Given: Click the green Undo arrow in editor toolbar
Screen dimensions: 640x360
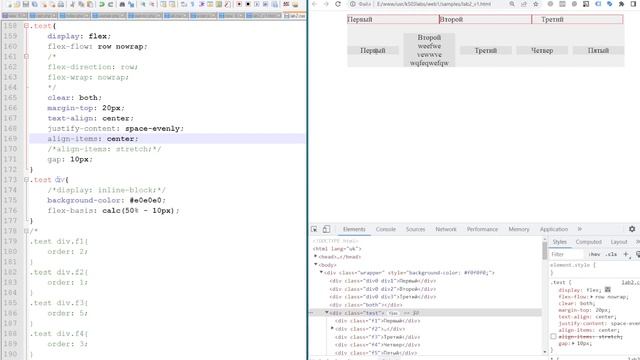Looking at the screenshot, I should (102, 4).
